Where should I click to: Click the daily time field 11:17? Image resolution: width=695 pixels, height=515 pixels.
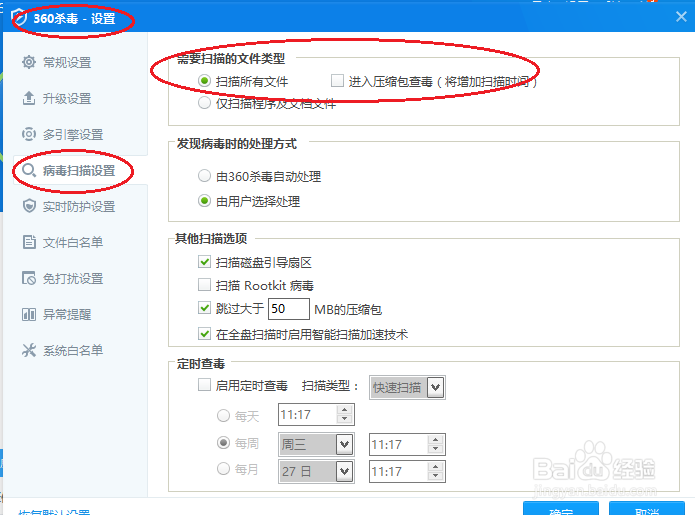[307, 415]
